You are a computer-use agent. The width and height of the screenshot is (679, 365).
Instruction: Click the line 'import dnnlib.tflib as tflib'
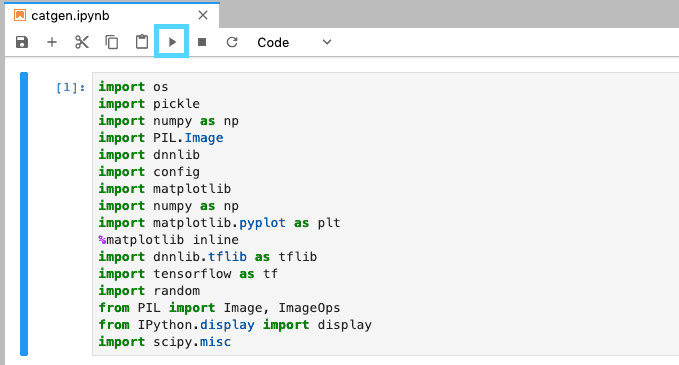pos(208,257)
